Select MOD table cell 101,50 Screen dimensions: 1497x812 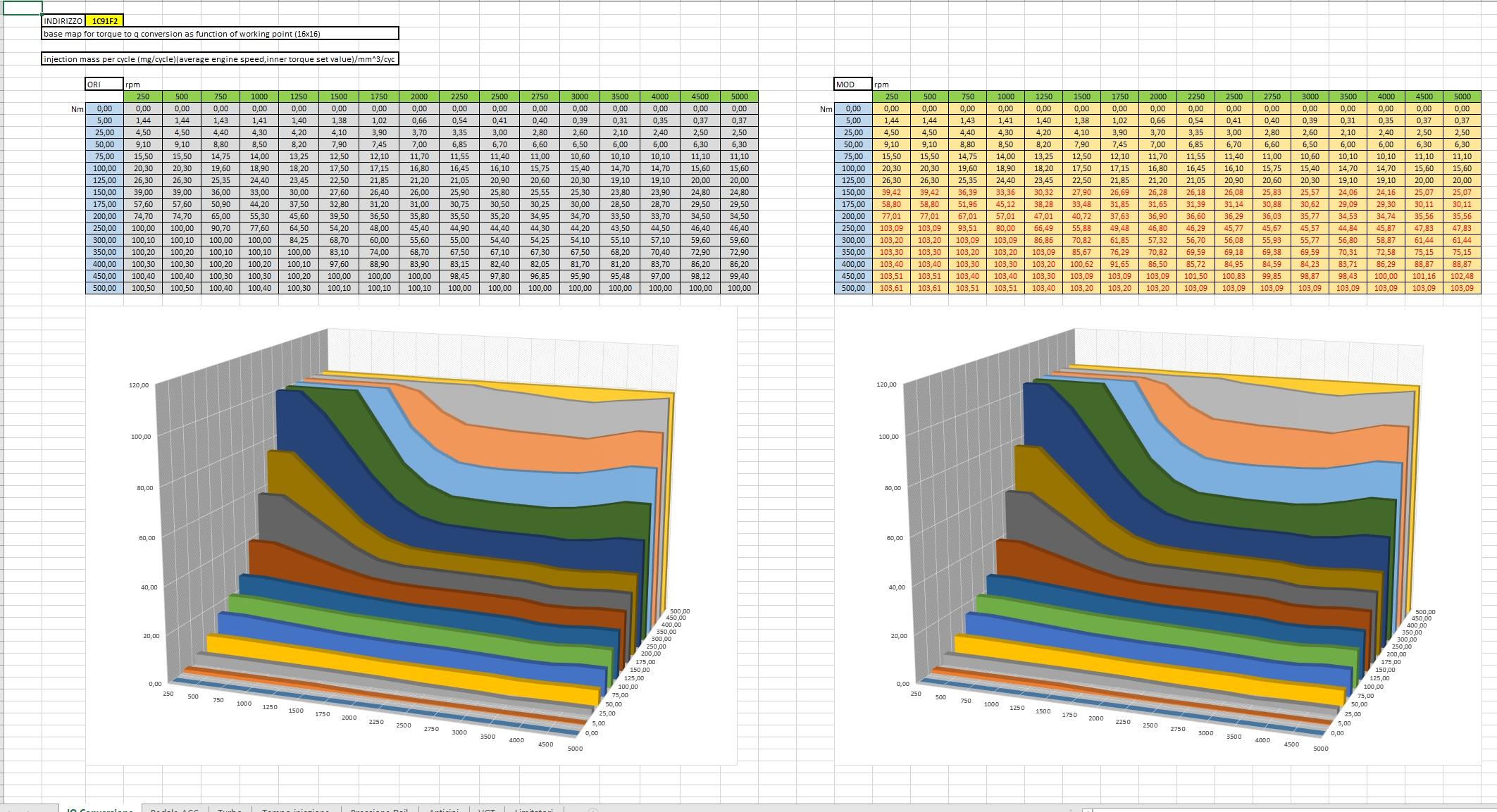click(x=1195, y=276)
